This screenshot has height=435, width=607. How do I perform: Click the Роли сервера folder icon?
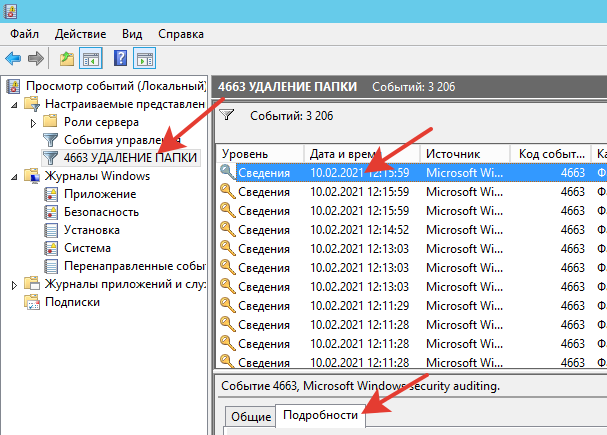tap(50, 121)
